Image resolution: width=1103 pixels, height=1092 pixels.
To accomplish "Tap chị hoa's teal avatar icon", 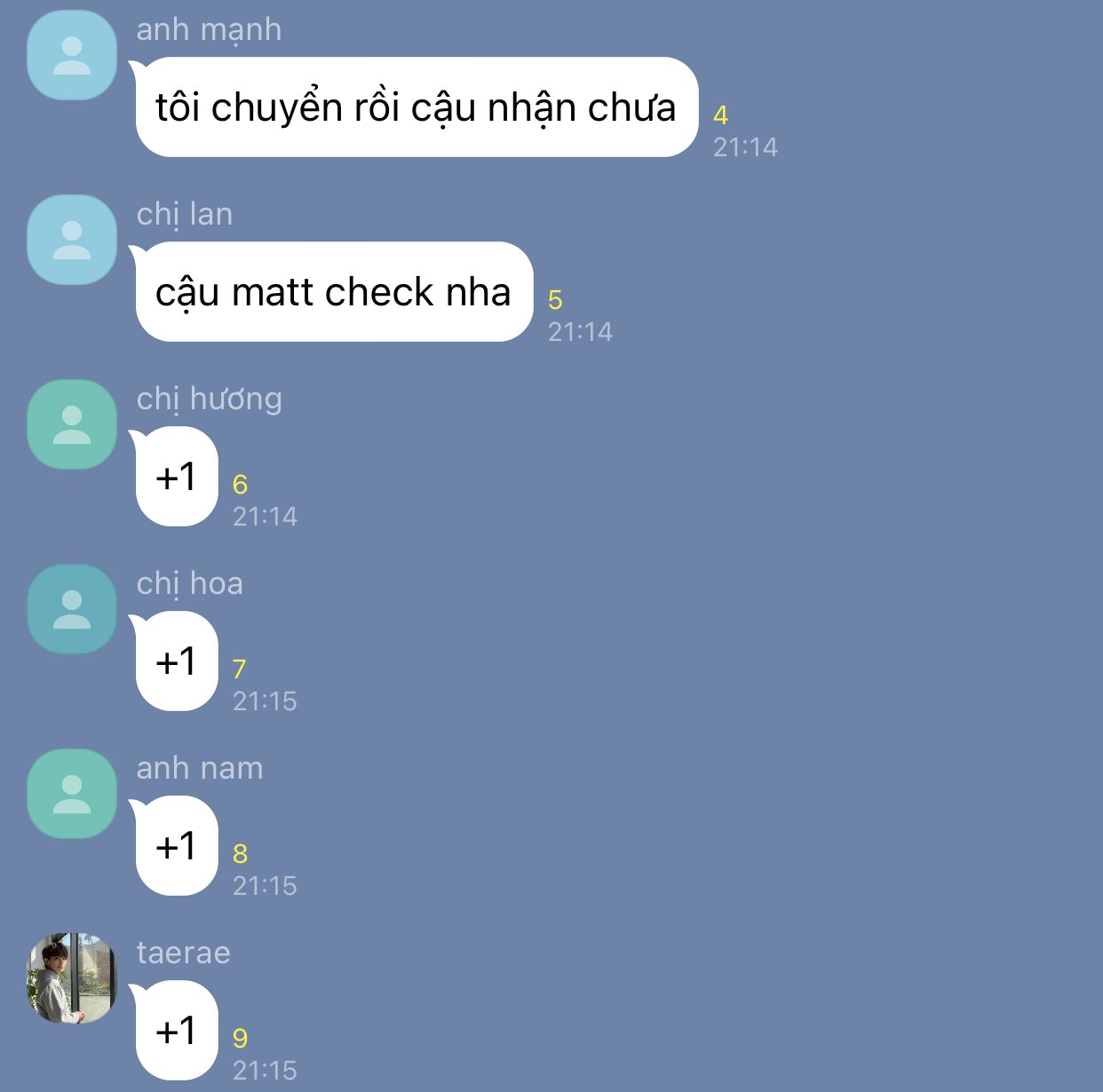I will (x=72, y=609).
